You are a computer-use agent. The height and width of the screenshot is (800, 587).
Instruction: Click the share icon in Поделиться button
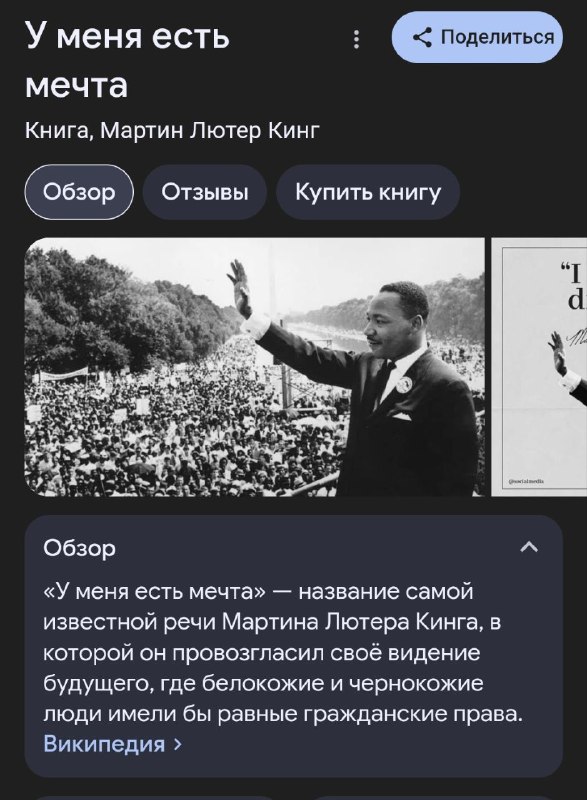pos(422,37)
